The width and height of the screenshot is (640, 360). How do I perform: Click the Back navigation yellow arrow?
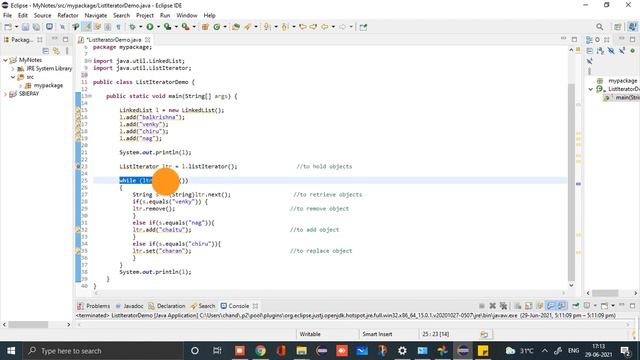(x=324, y=27)
